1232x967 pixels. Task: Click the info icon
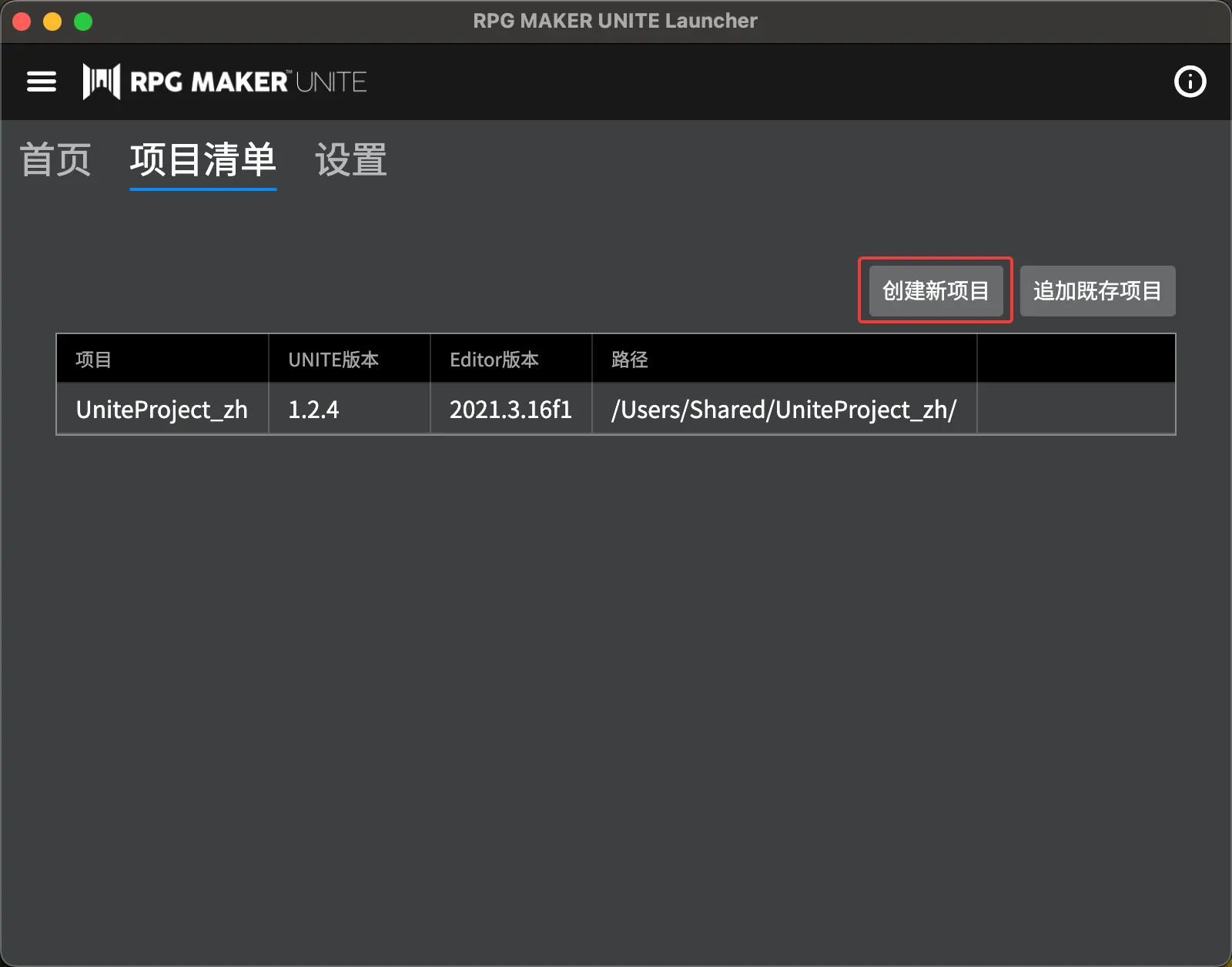(x=1190, y=82)
